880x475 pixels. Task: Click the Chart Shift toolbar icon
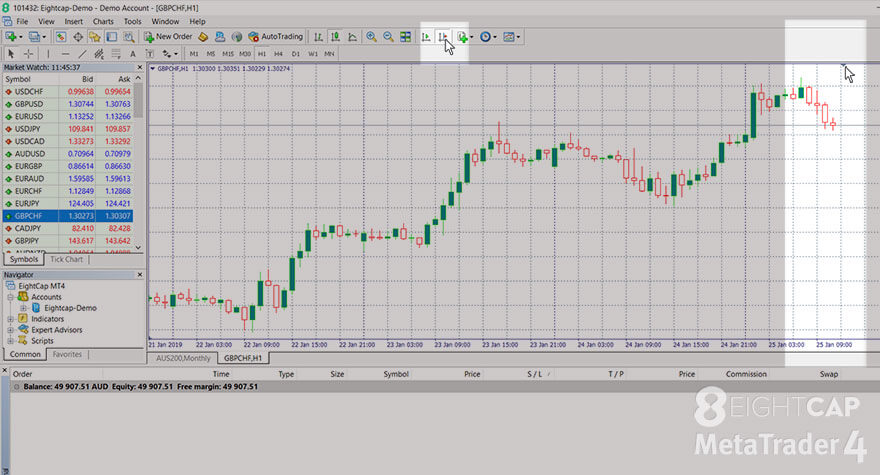click(x=443, y=36)
